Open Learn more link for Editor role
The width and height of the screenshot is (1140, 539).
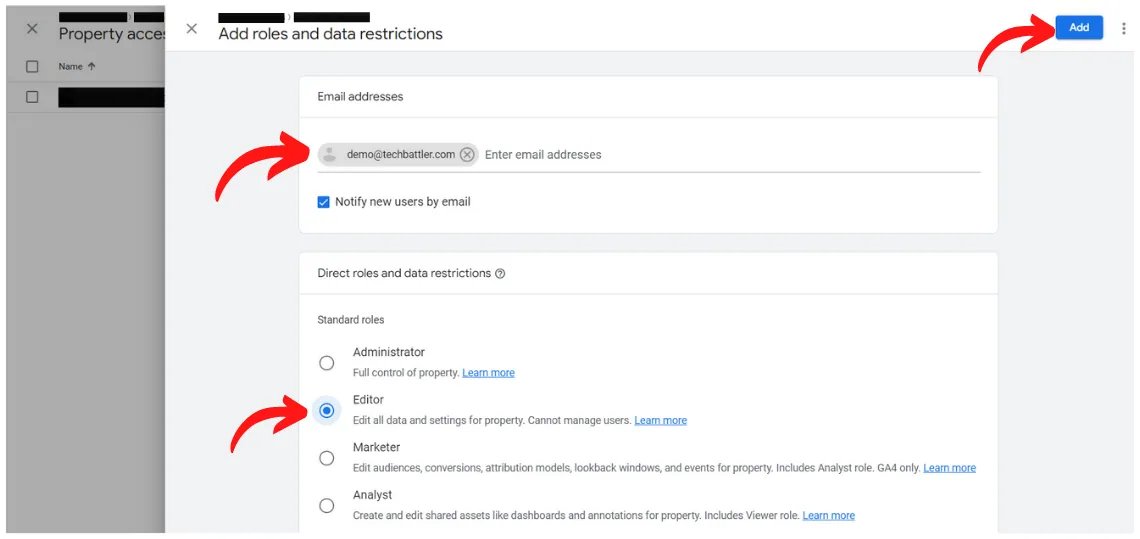660,420
